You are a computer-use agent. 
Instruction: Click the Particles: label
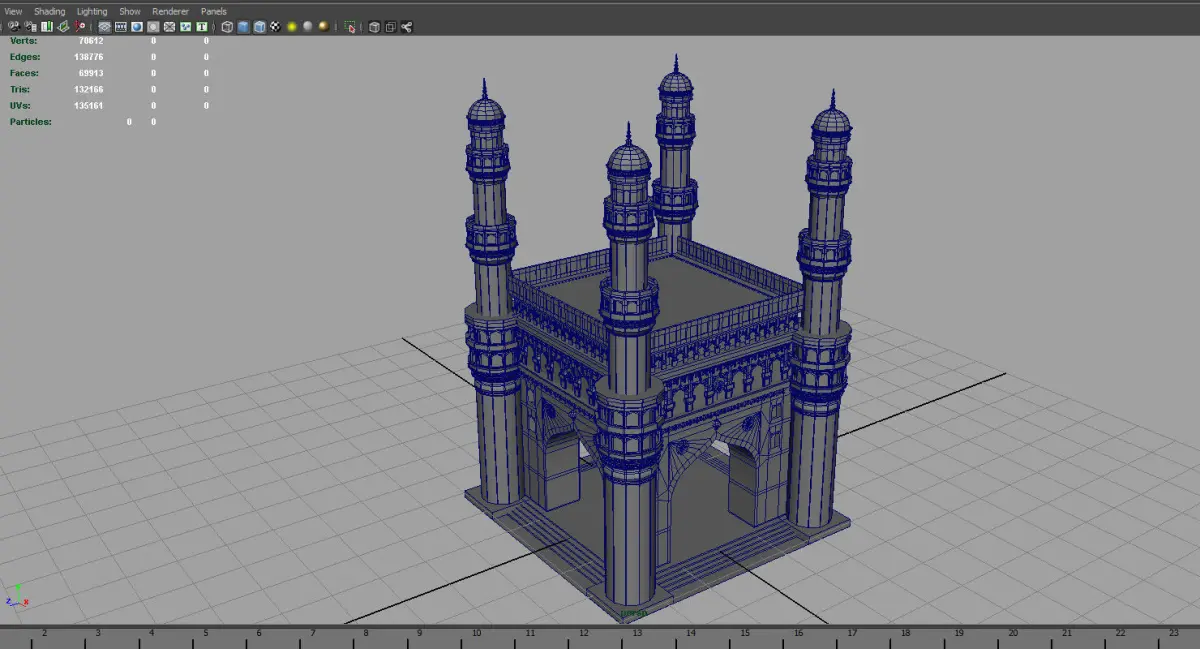pos(31,121)
